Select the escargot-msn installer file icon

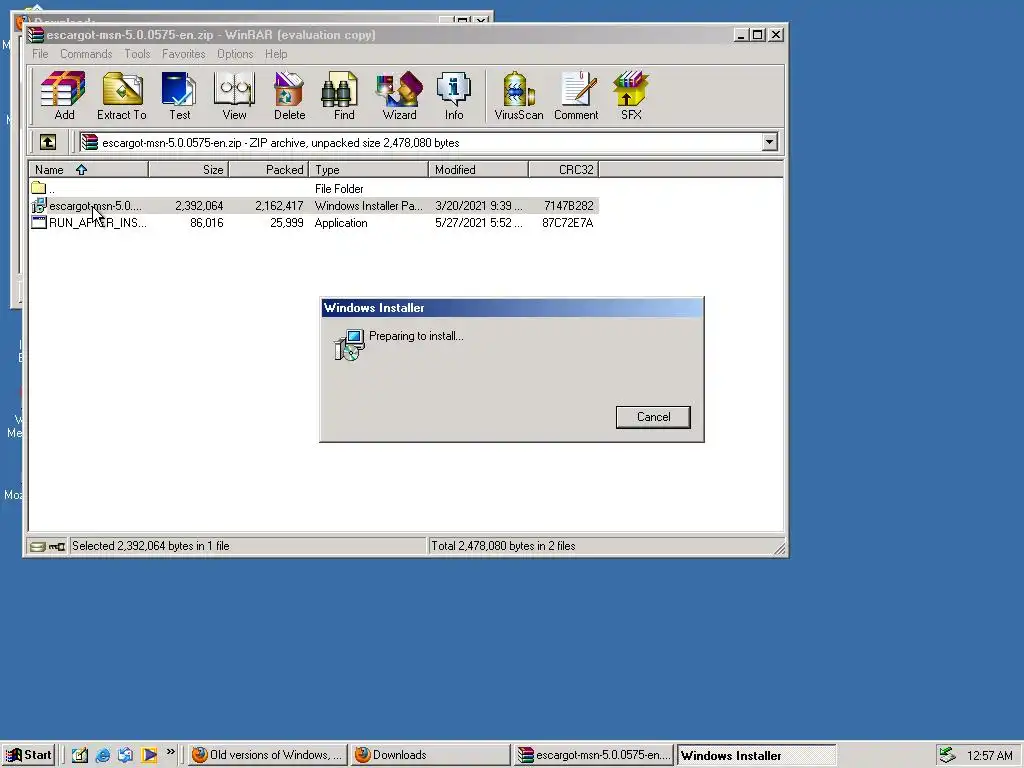[x=39, y=206]
